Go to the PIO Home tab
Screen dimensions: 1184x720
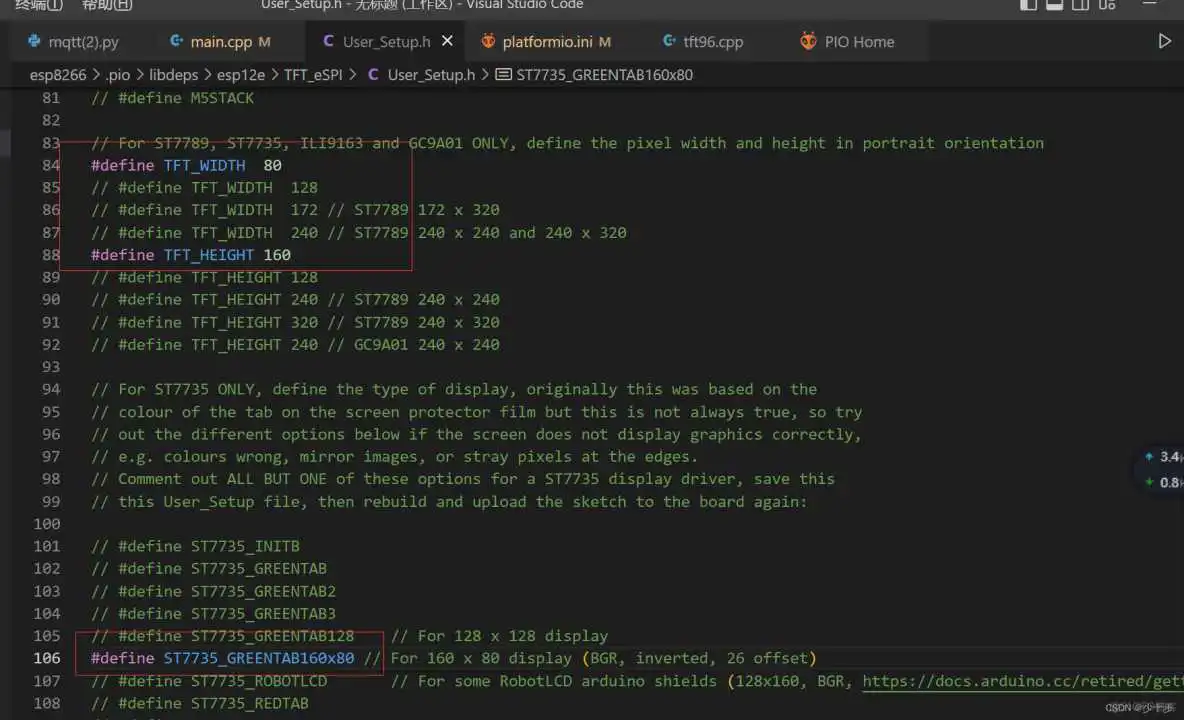coord(847,42)
